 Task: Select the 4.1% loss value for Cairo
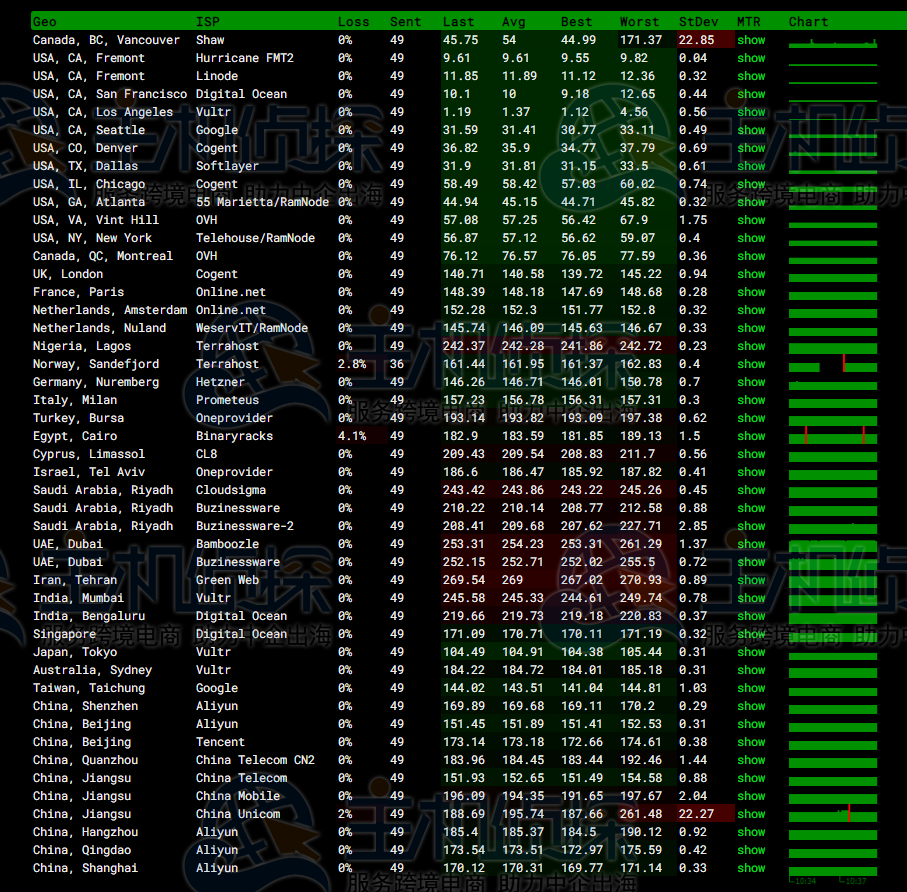click(x=353, y=436)
